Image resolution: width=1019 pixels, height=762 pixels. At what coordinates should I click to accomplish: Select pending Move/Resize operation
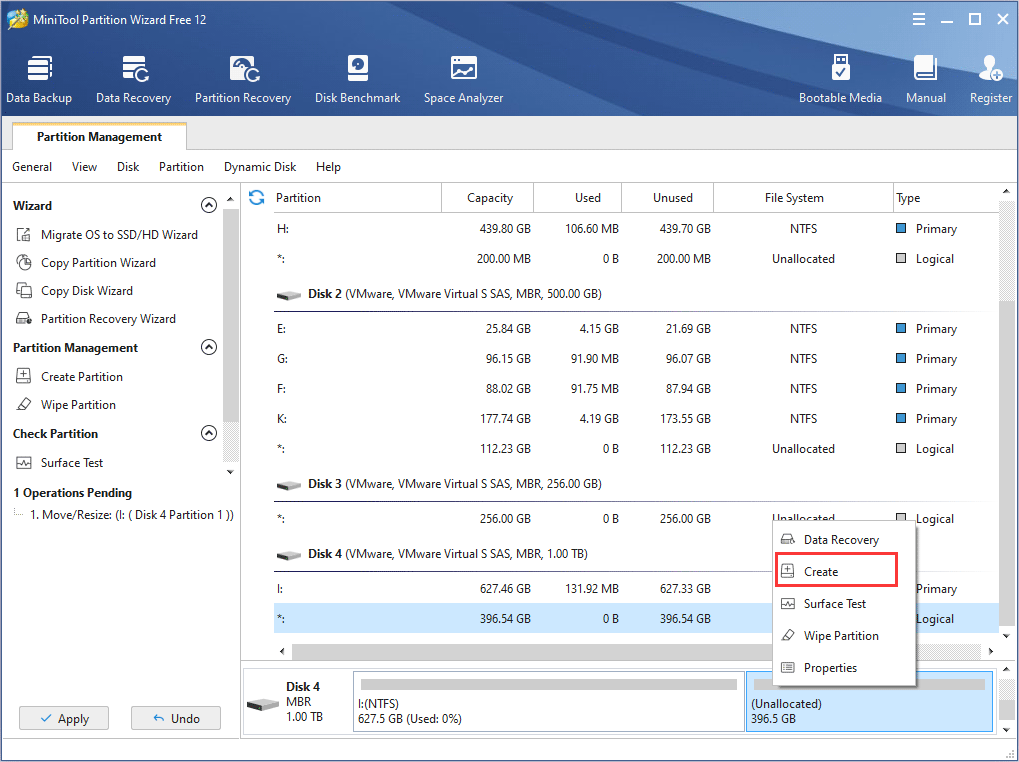(132, 514)
